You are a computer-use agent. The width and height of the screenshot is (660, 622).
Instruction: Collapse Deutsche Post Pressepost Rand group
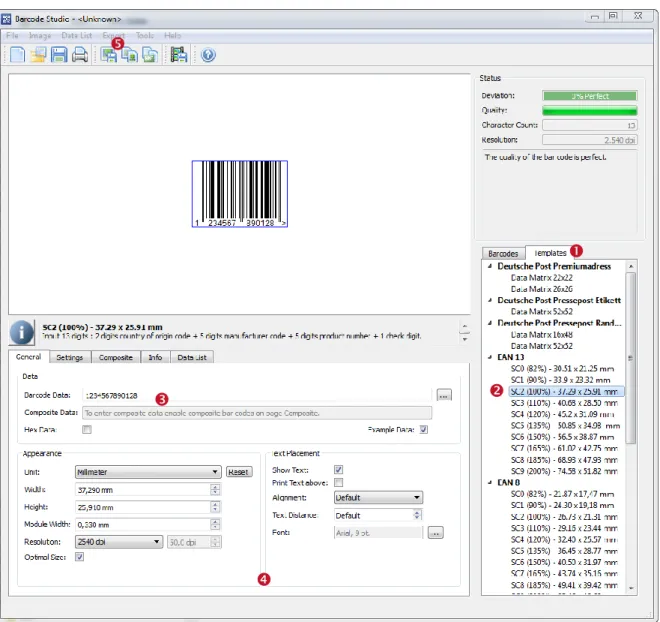click(x=490, y=323)
